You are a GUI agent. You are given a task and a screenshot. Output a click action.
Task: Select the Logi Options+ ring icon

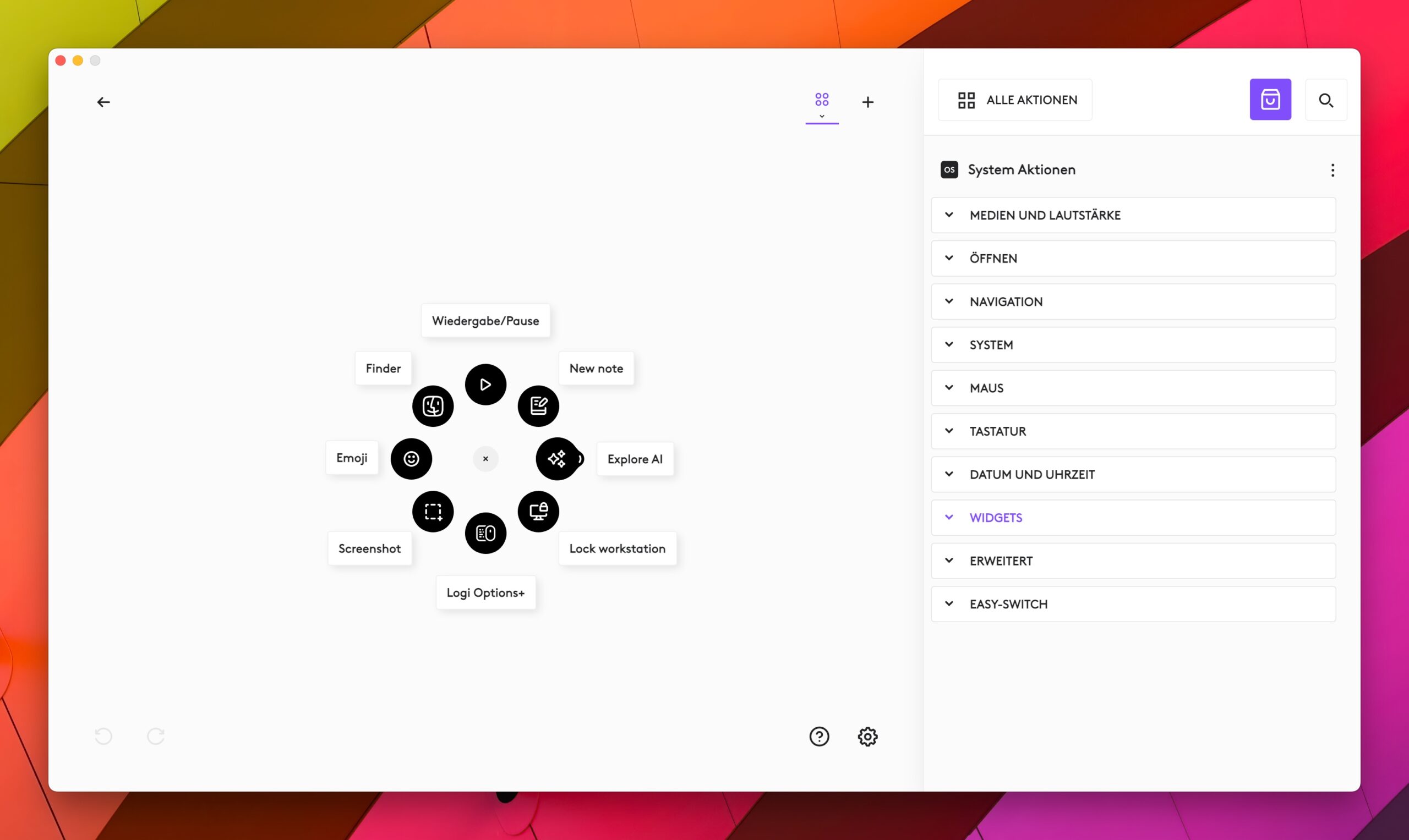485,532
